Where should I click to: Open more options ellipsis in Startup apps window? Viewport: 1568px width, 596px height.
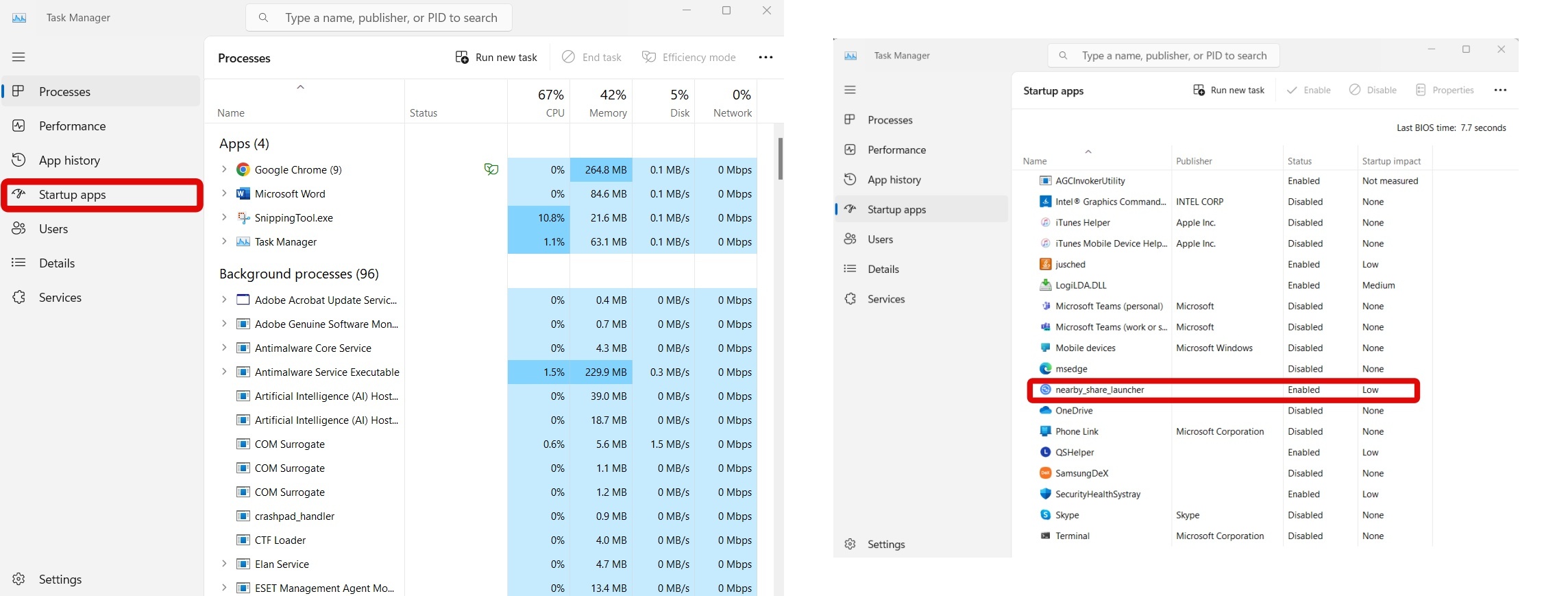(x=1500, y=90)
